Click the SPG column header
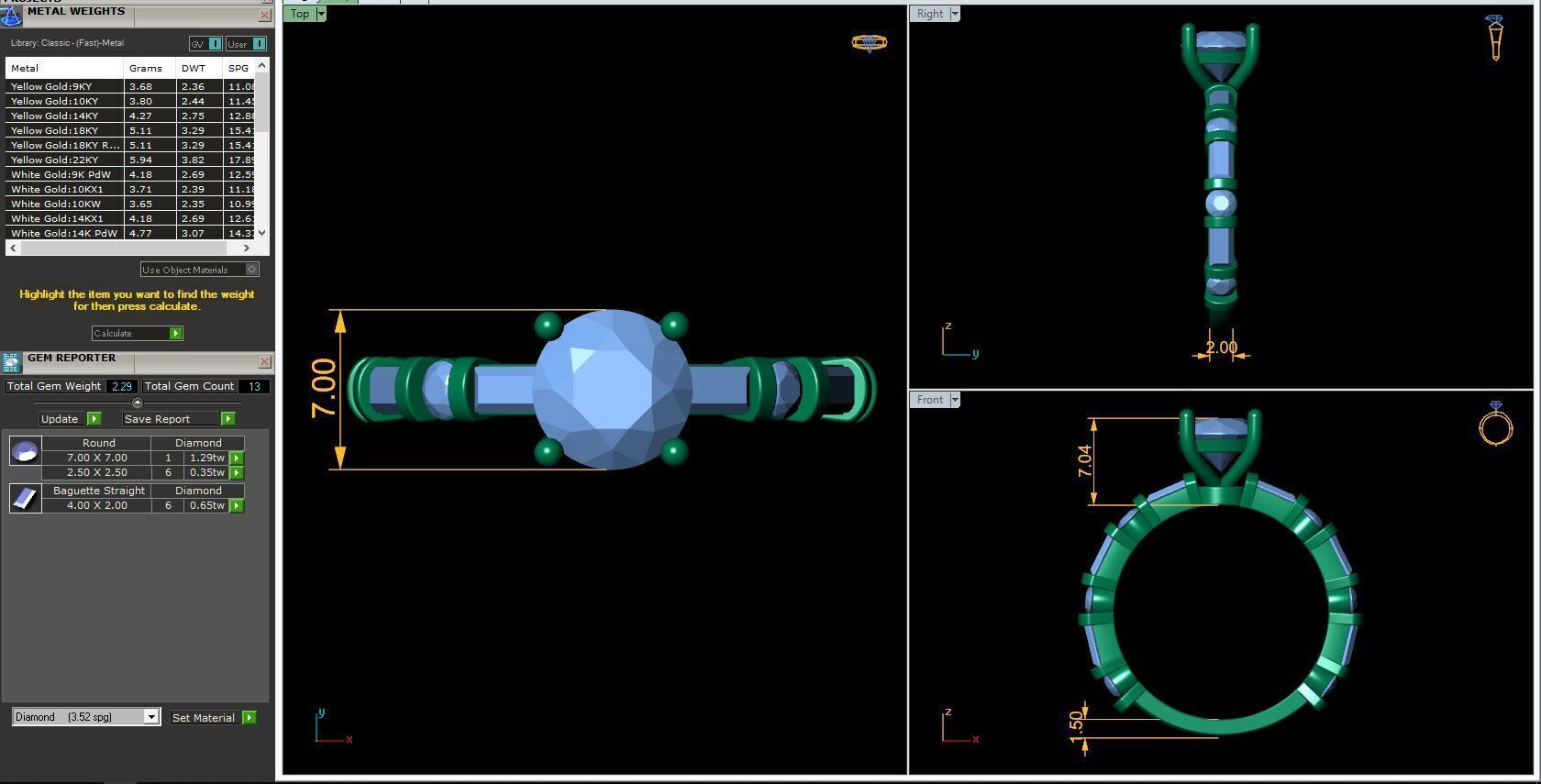The width and height of the screenshot is (1541, 784). tap(238, 68)
